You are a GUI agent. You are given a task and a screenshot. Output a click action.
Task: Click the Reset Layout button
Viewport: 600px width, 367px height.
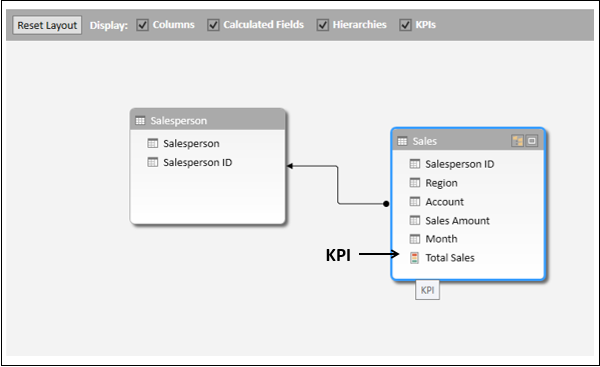(x=47, y=25)
